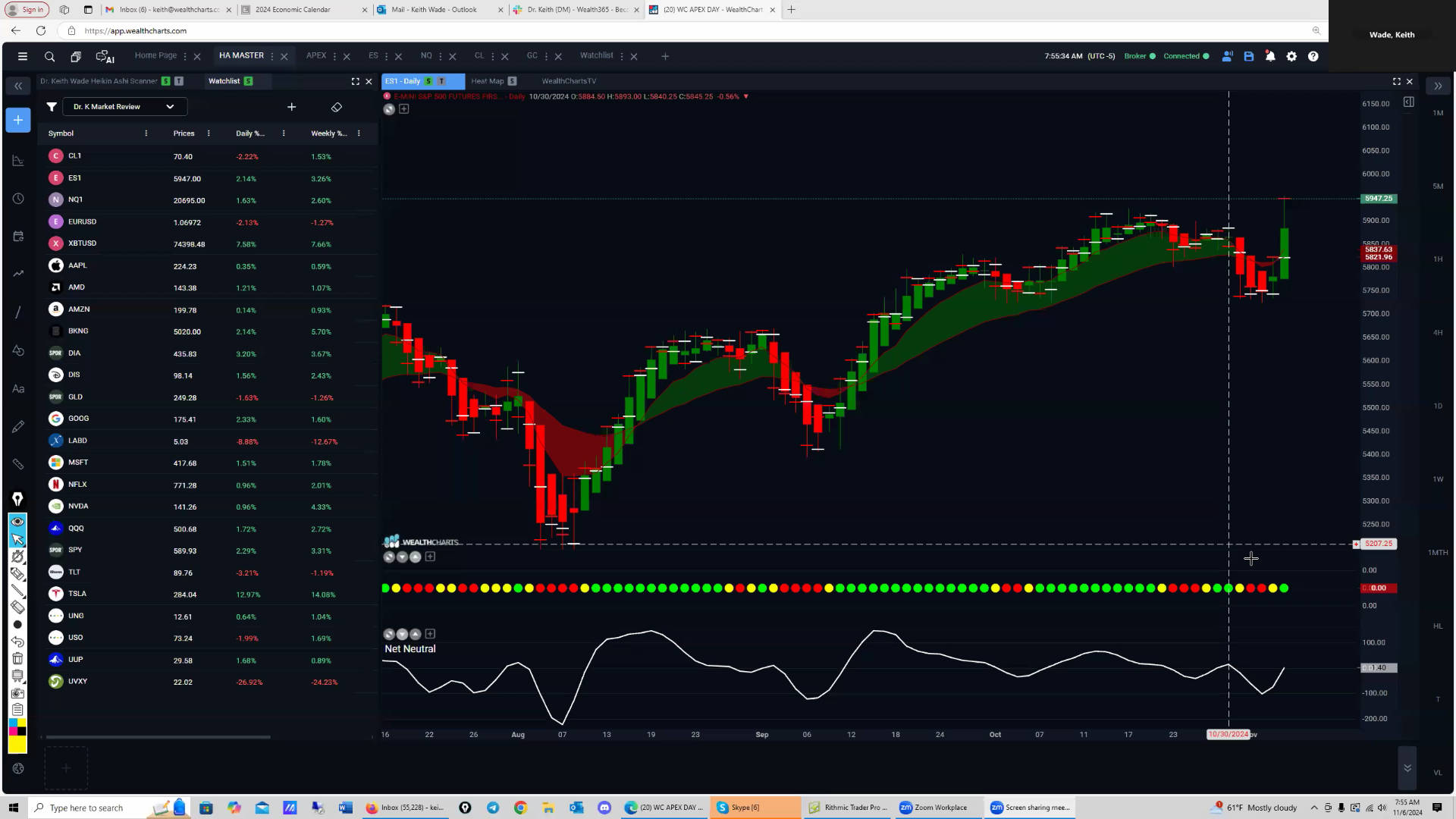This screenshot has width=1456, height=819.
Task: Select the text Aa tool in sidebar
Action: [x=18, y=389]
